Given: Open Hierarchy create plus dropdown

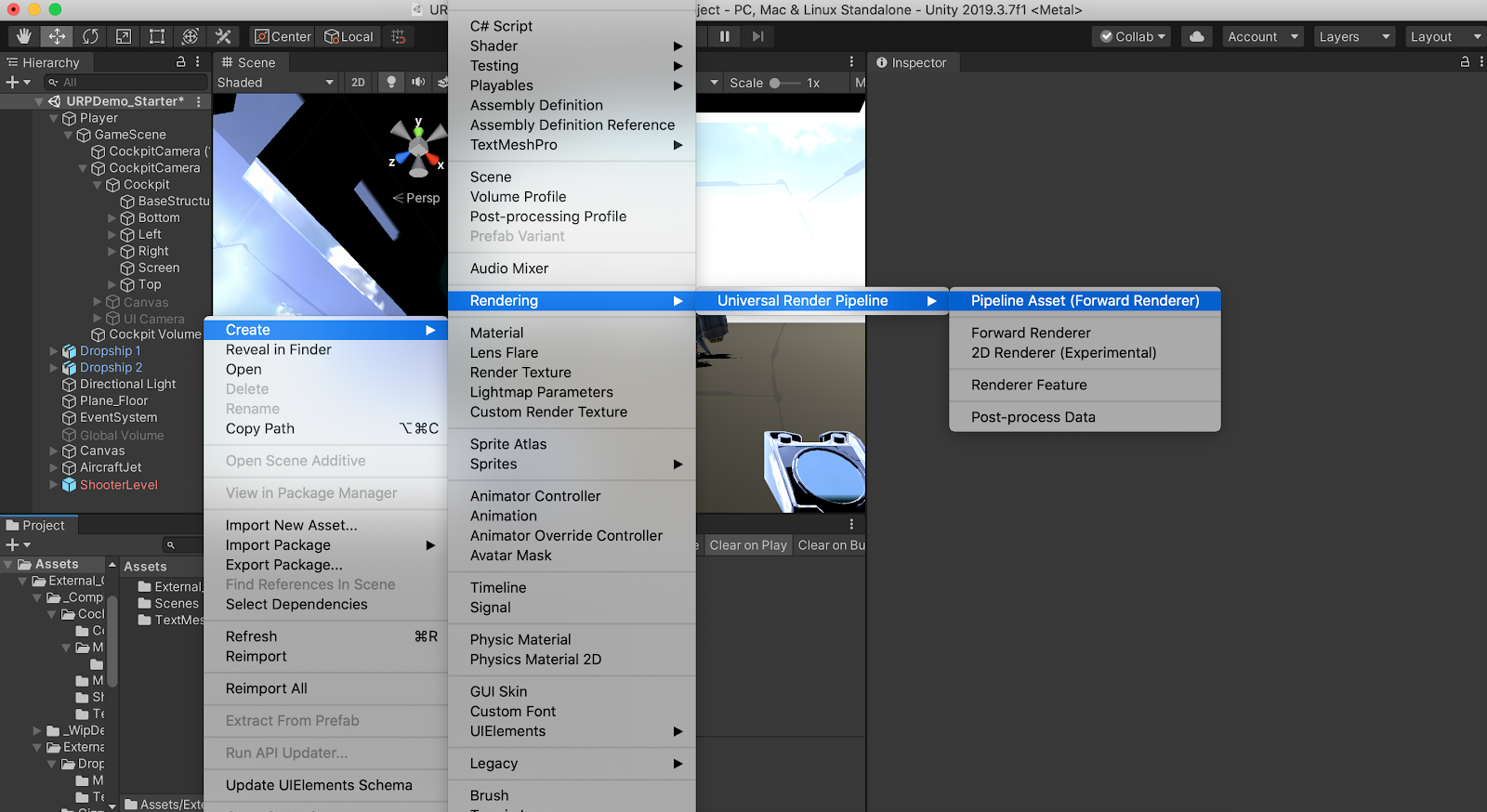Looking at the screenshot, I should click(19, 83).
